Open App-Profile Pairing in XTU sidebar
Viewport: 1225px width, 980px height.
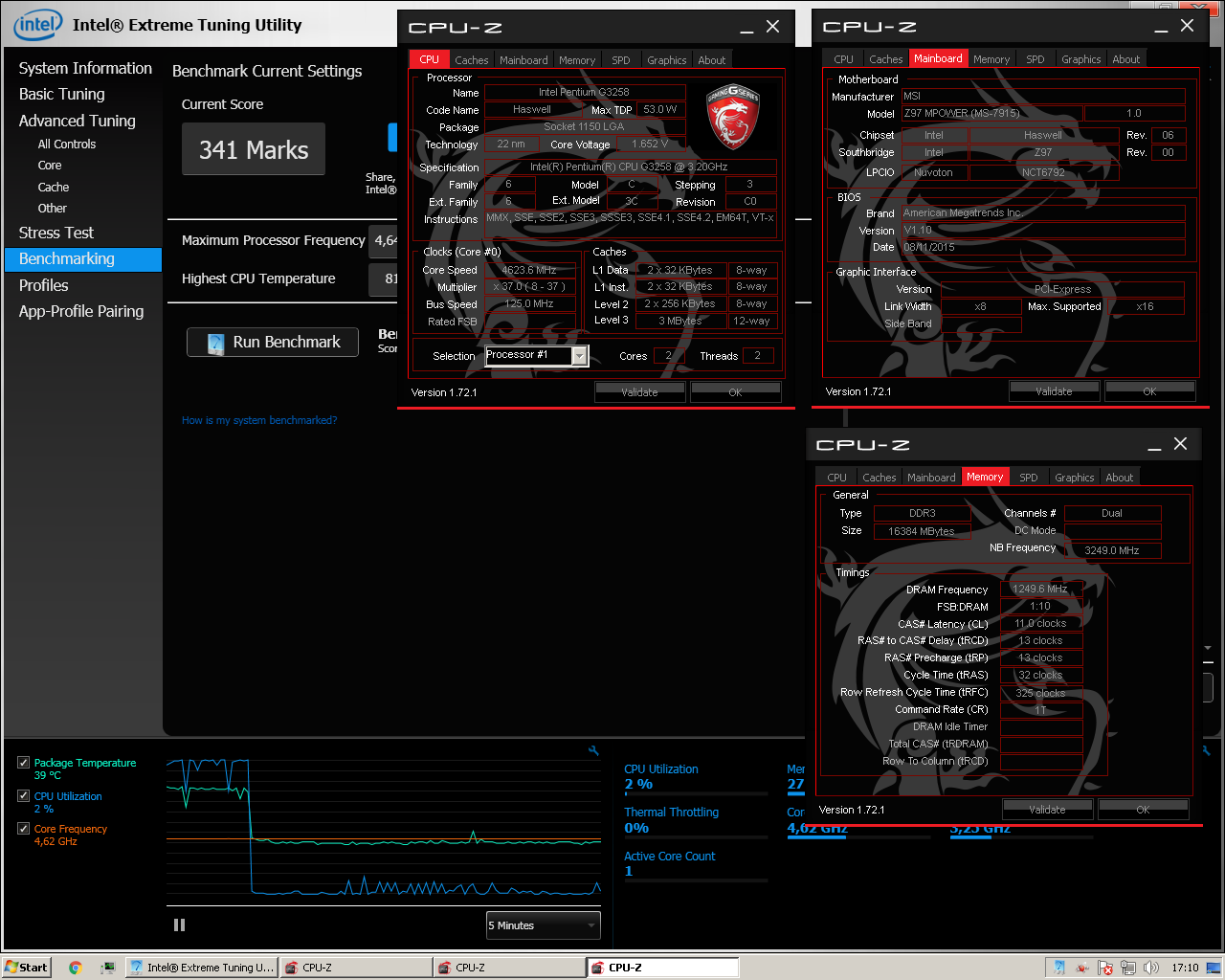[81, 311]
